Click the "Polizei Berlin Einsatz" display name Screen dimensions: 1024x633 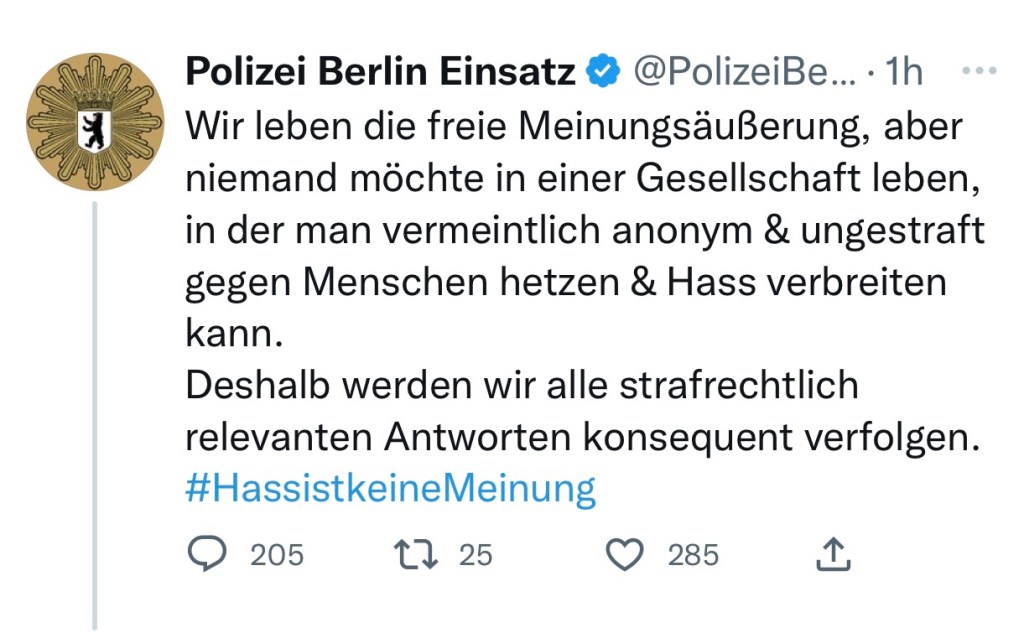[380, 72]
